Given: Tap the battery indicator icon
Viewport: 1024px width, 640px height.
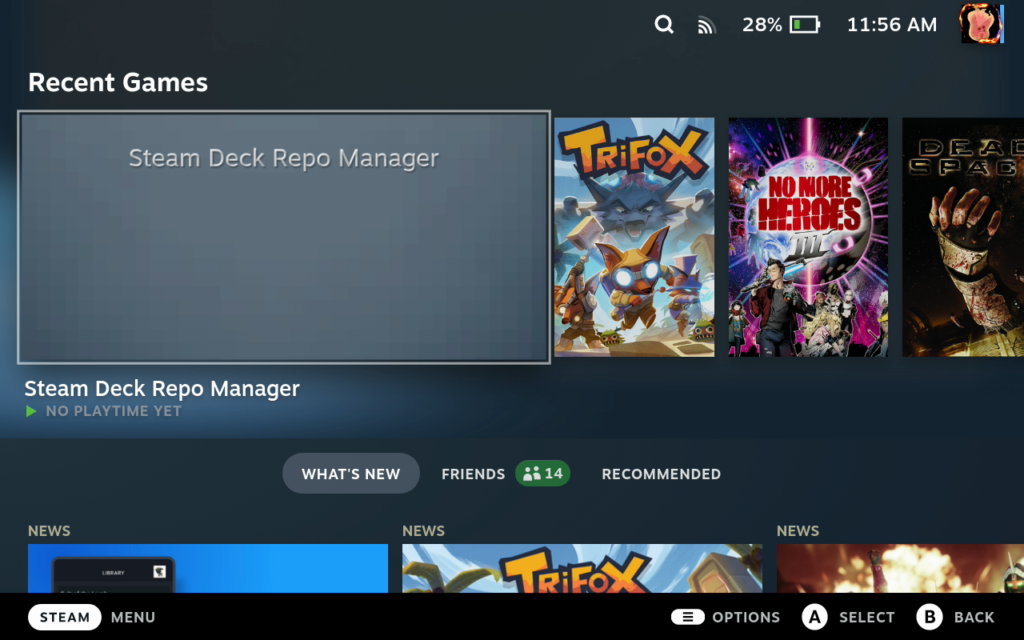Looking at the screenshot, I should (805, 25).
